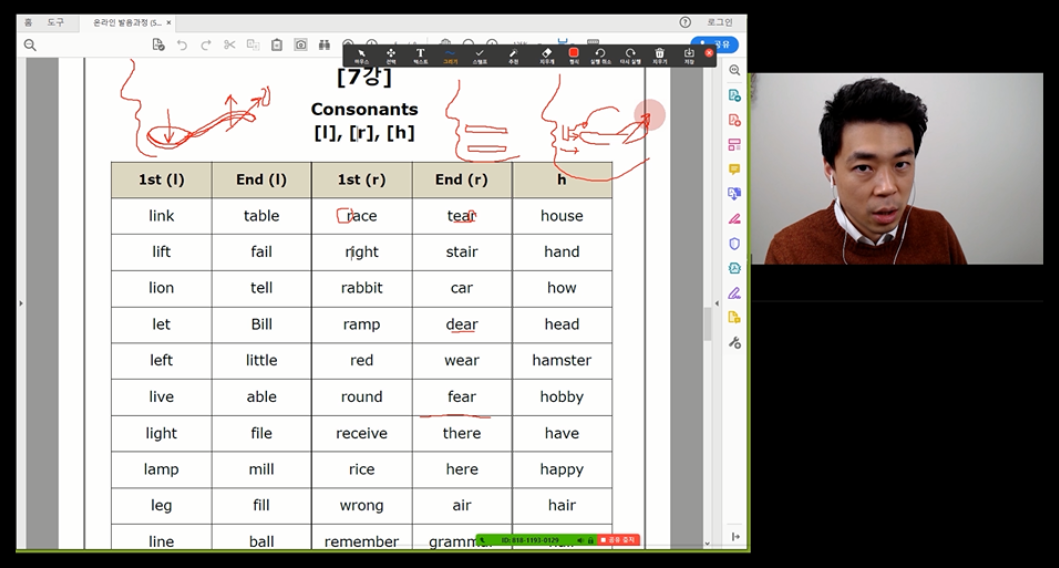
Task: Open the zoom search tool in right pane
Action: tap(735, 70)
